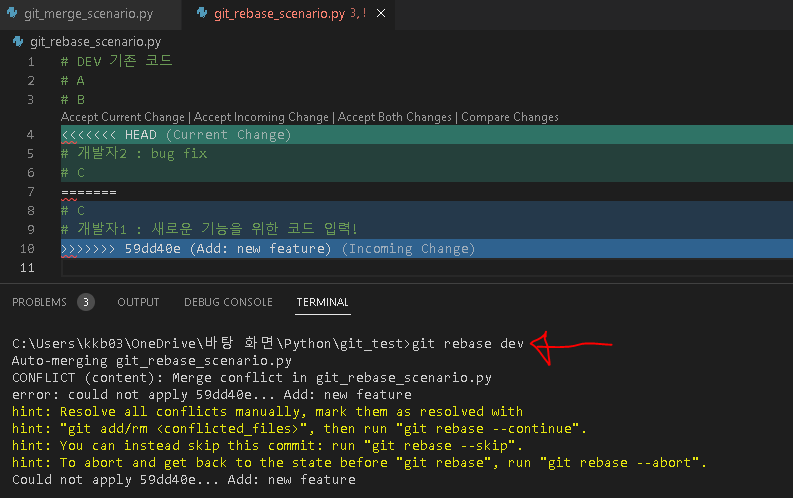Viewport: 793px width, 498px height.
Task: Click 'Auto-merging git_rebase_scenario.py' terminal line
Action: [152, 361]
